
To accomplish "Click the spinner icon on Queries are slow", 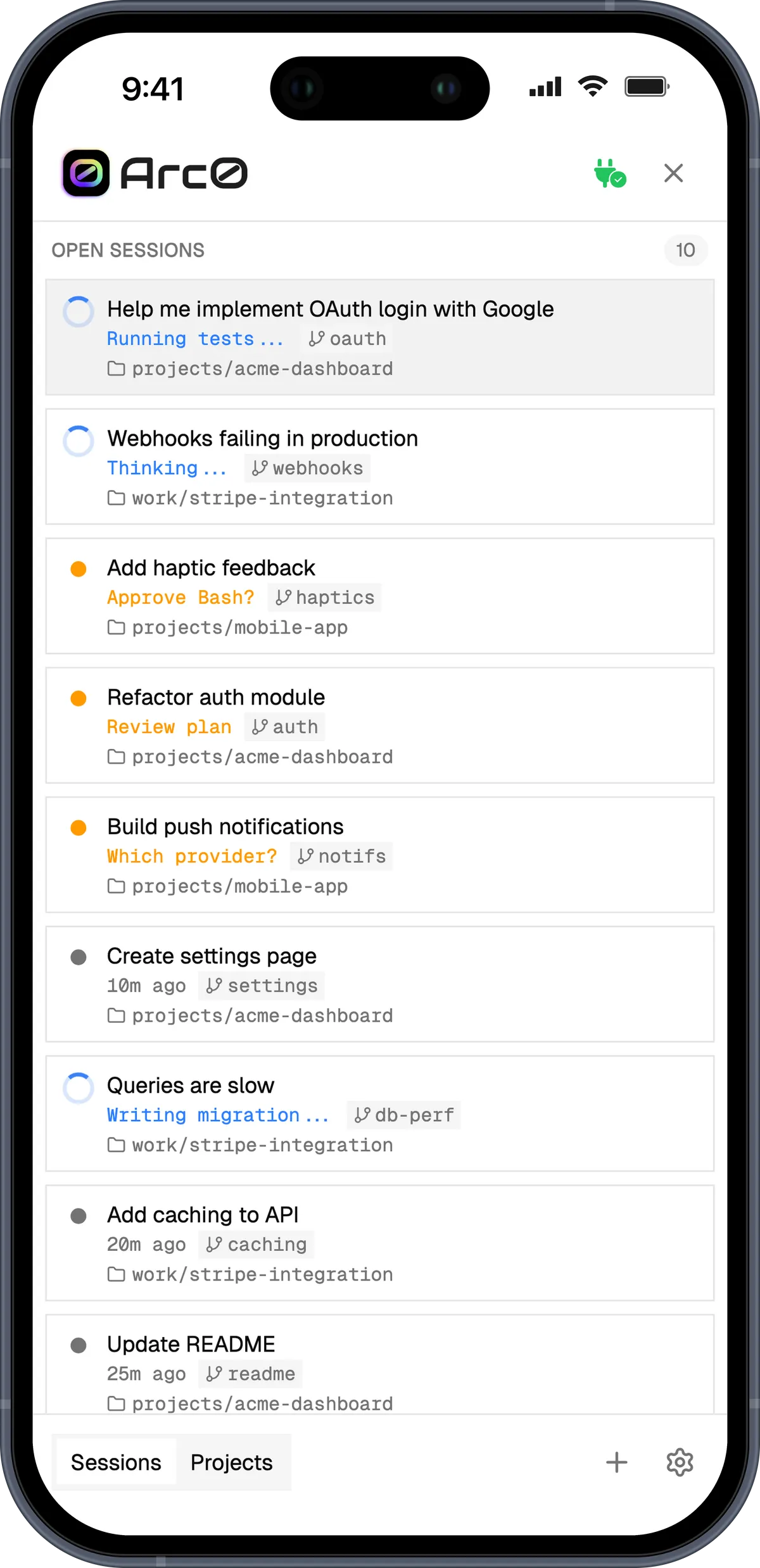I will 79,1087.
